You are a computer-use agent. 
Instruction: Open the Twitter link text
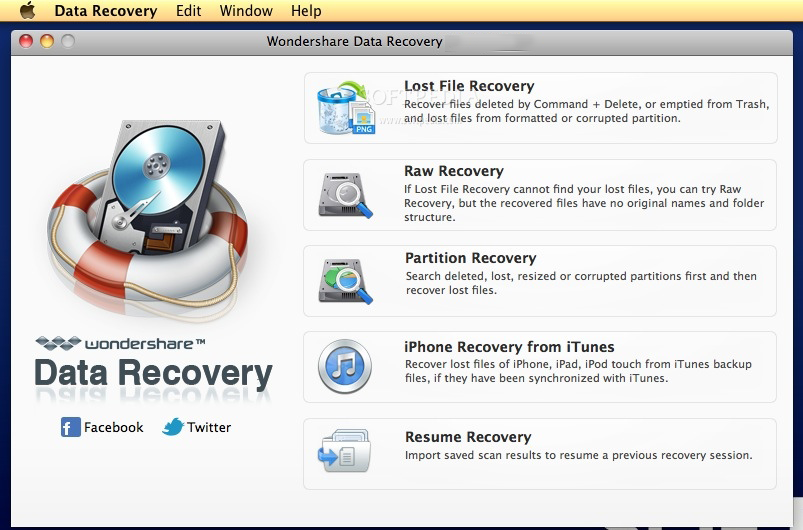[x=209, y=428]
